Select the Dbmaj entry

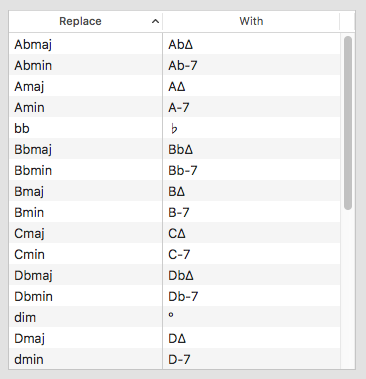[x=33, y=276]
